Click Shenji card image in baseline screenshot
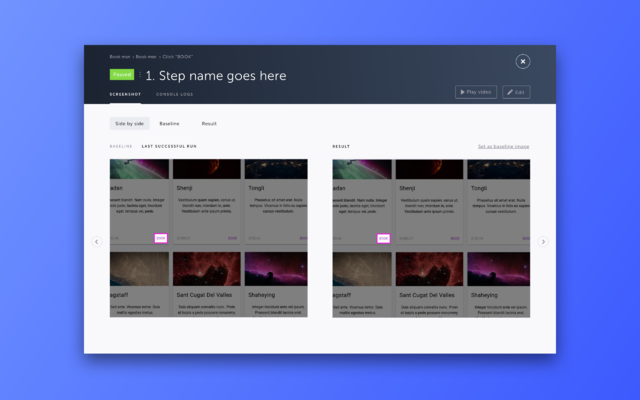 click(206, 169)
